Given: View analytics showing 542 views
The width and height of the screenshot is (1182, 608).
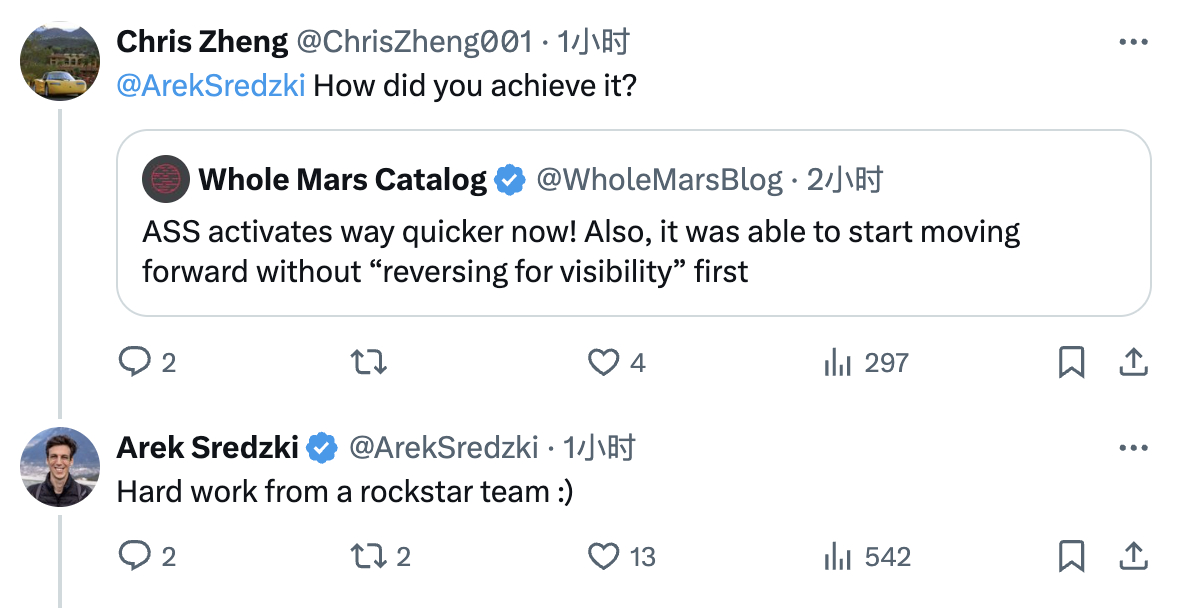Looking at the screenshot, I should point(867,557).
